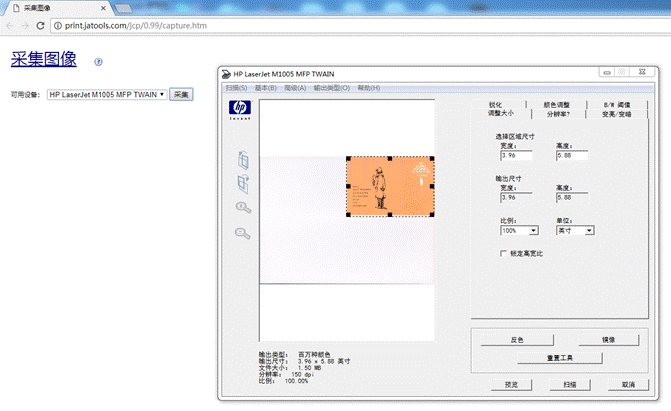Click the 反色 invert button
The height and width of the screenshot is (411, 671).
tap(517, 340)
